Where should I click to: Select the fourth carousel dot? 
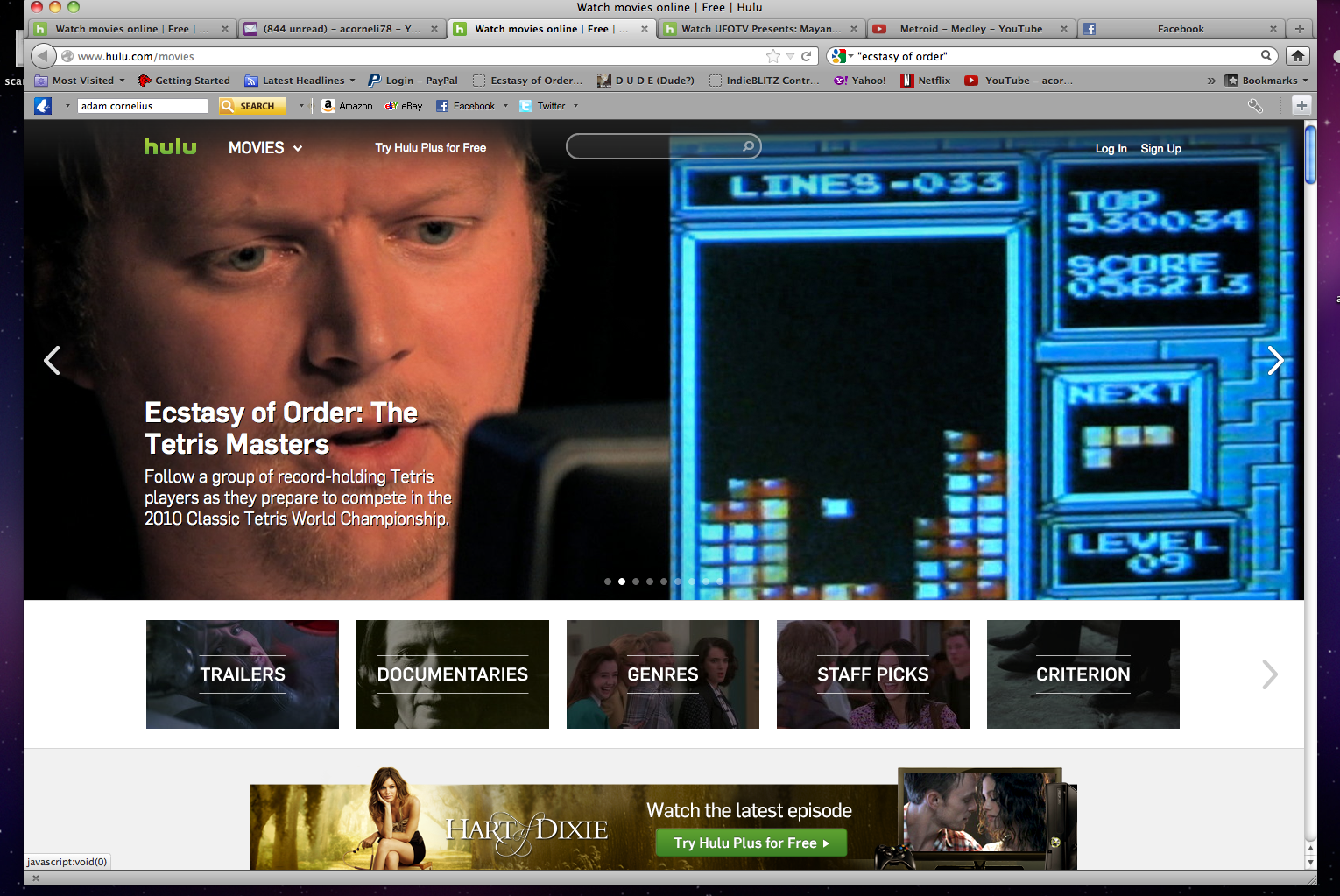(x=650, y=582)
